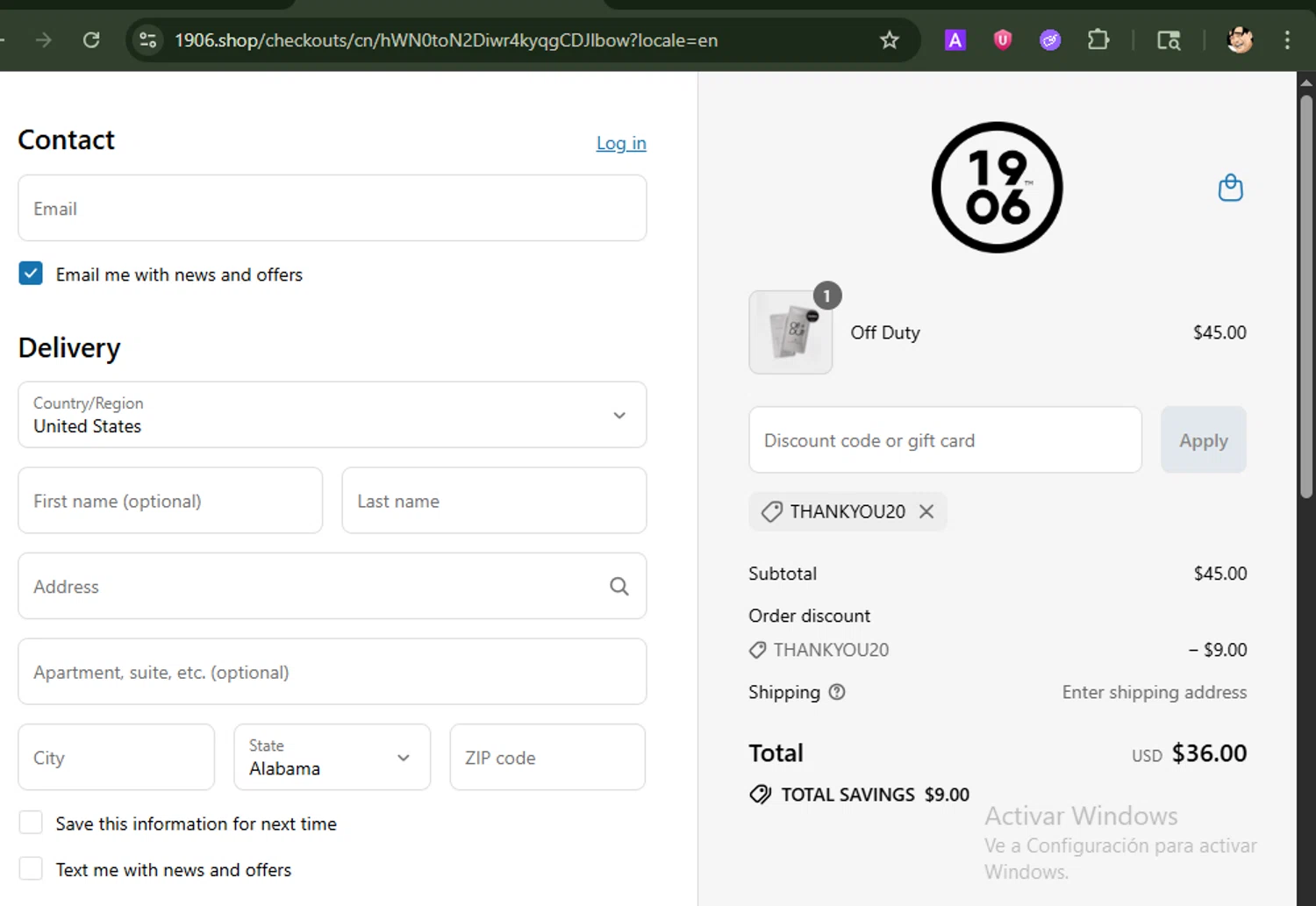Click the Total amount $36.00
Screen dimensions: 1316x906
[x=1209, y=753]
